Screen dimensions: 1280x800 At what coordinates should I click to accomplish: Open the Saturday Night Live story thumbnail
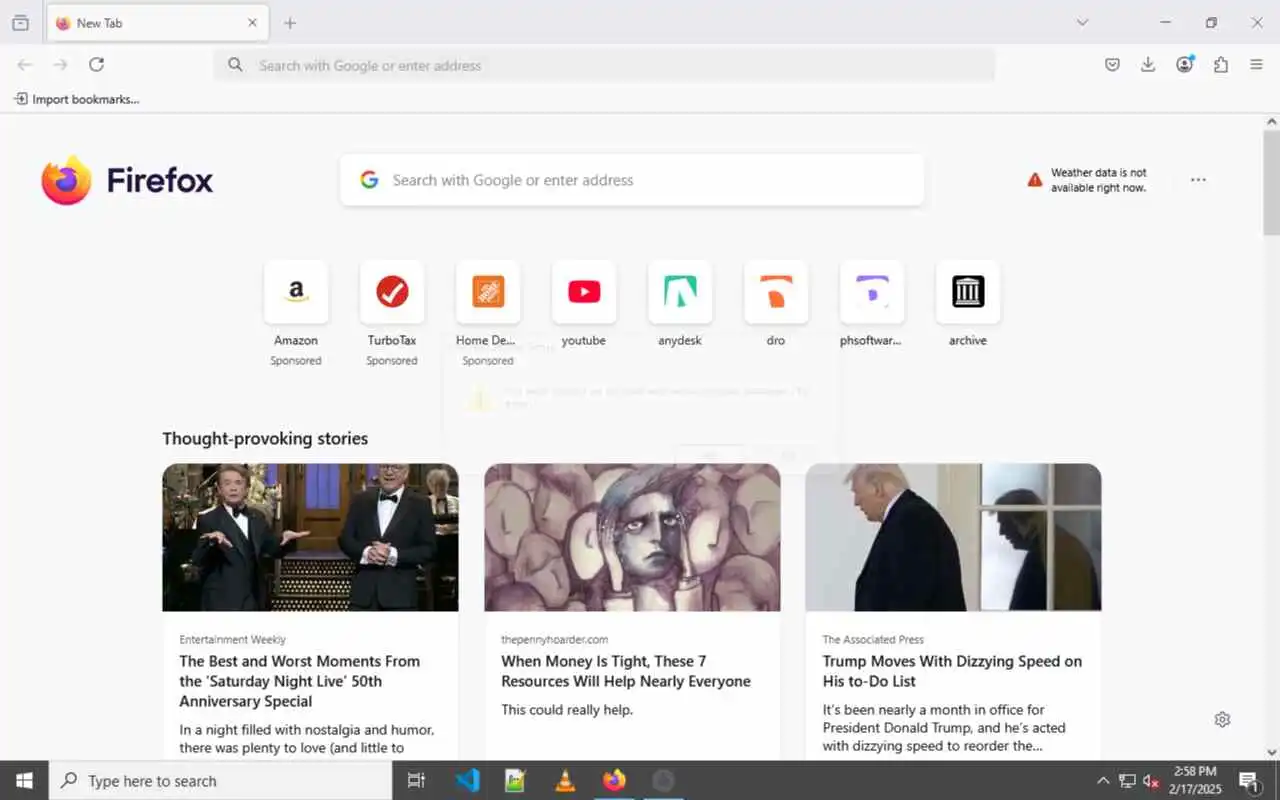(310, 537)
